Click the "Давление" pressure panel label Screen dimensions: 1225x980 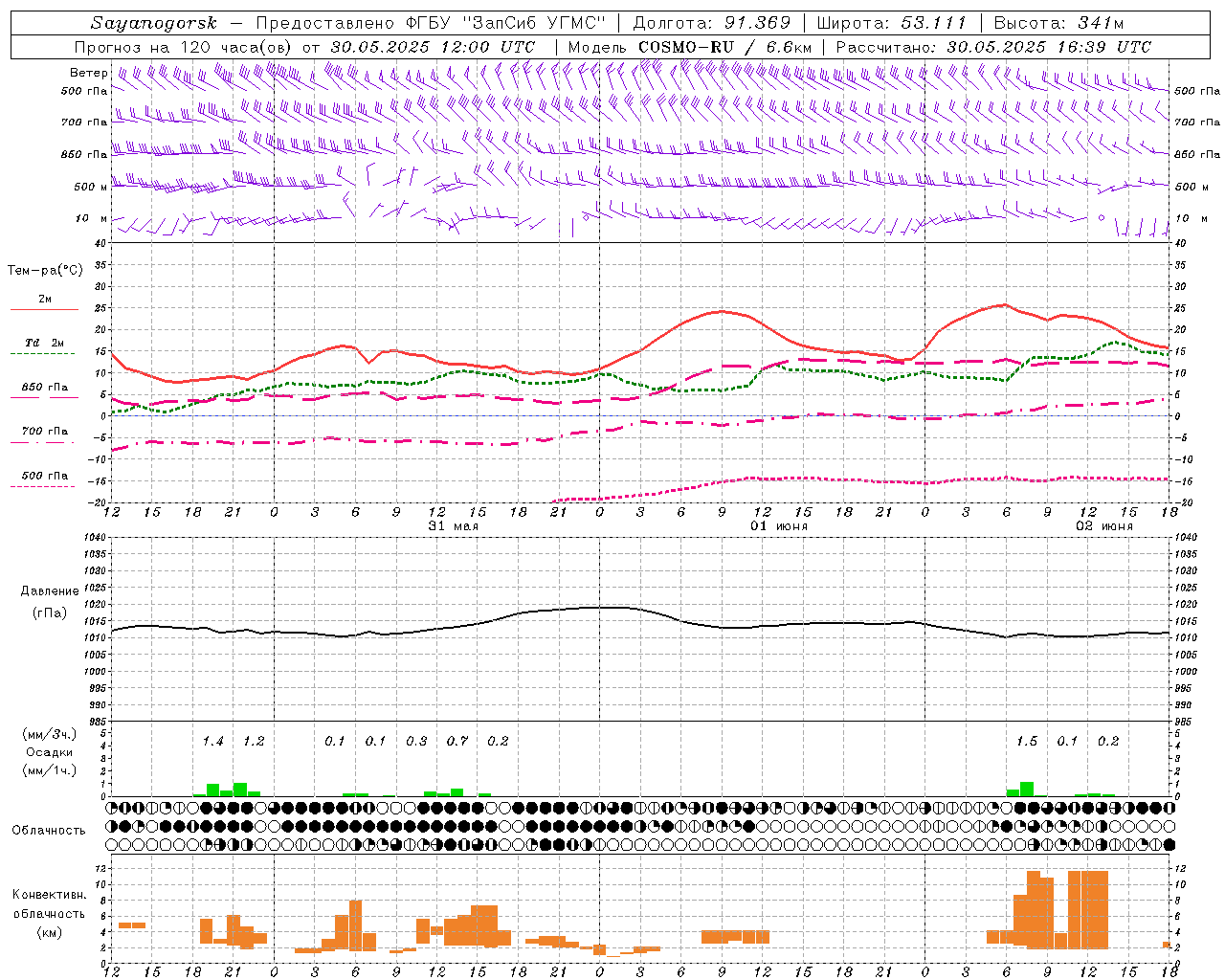pyautogui.click(x=50, y=591)
